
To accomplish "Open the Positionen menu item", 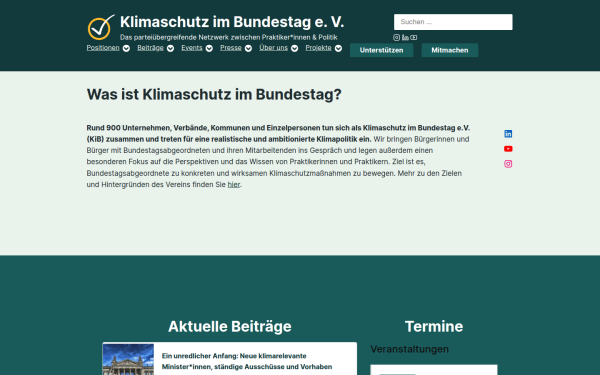I will click(103, 48).
